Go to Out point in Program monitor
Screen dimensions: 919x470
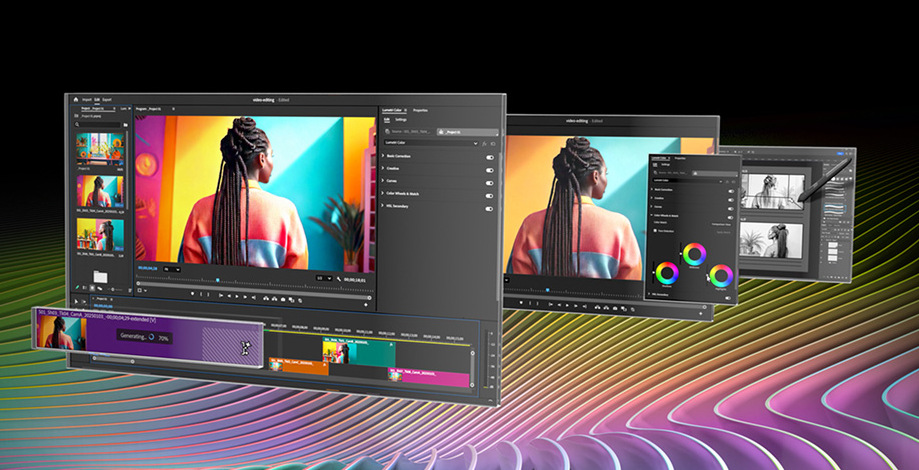click(x=254, y=298)
